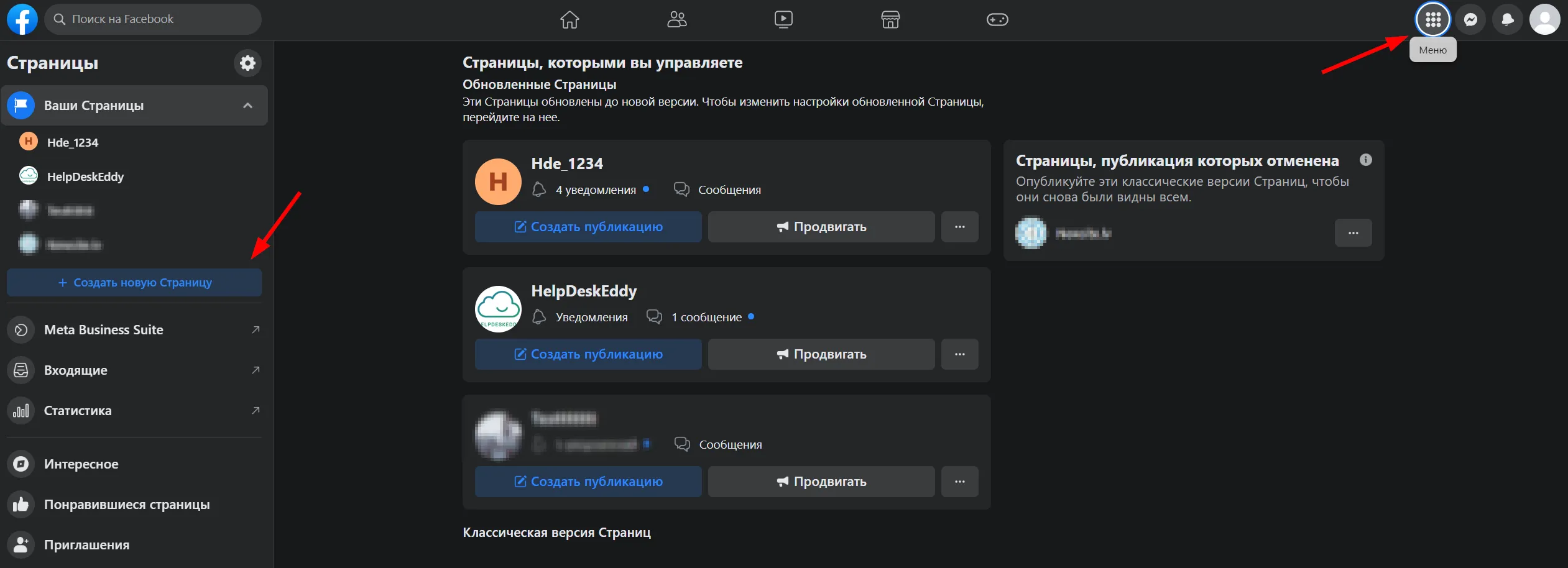Open Понравившиеся страницы
1568x568 pixels.
[x=134, y=505]
